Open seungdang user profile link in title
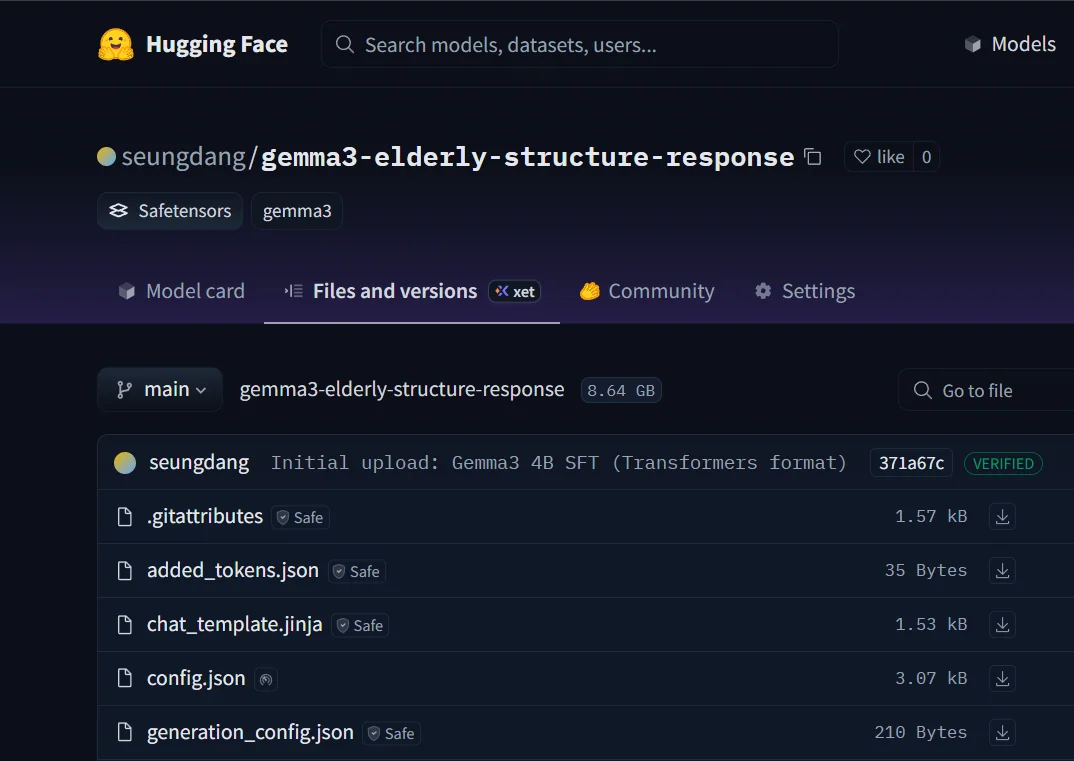The image size is (1074, 761). tap(184, 157)
